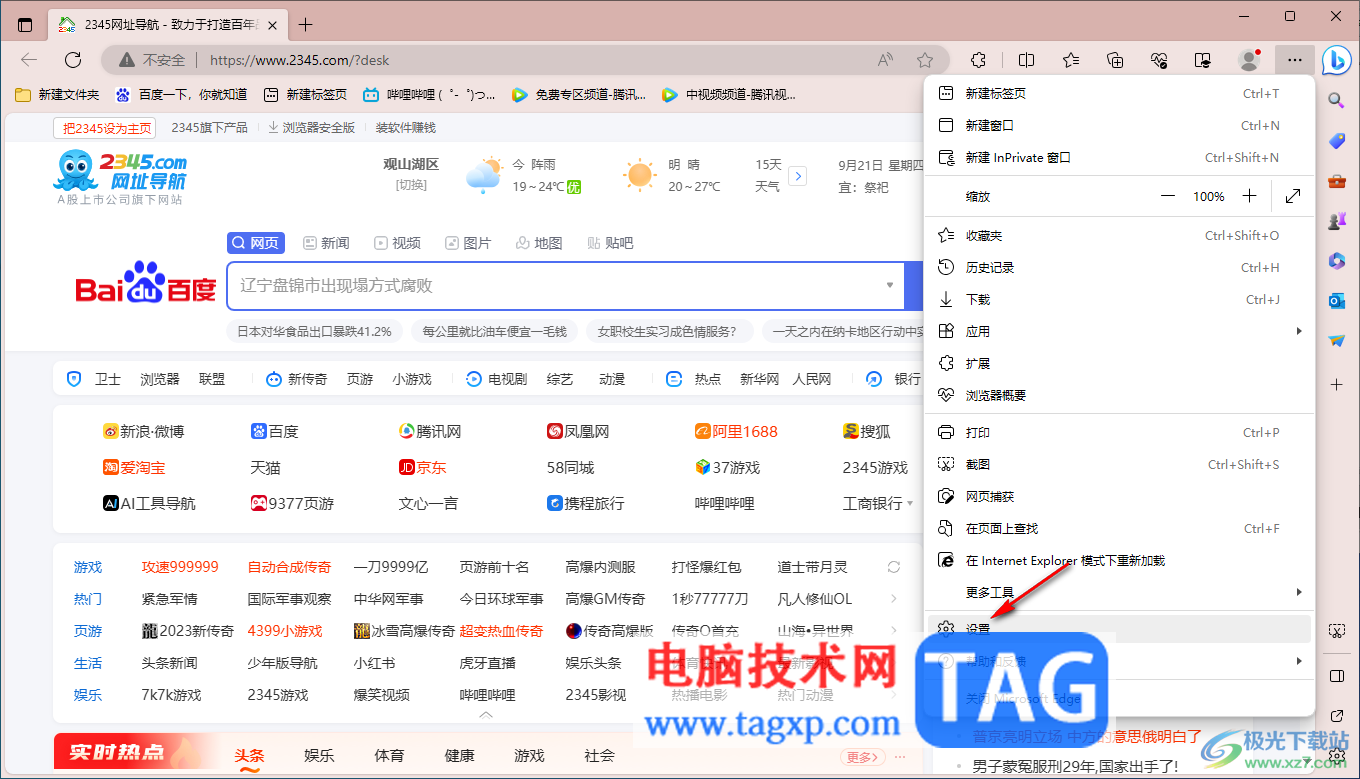Open a new tab with plus button
This screenshot has width=1360, height=779.
point(306,25)
